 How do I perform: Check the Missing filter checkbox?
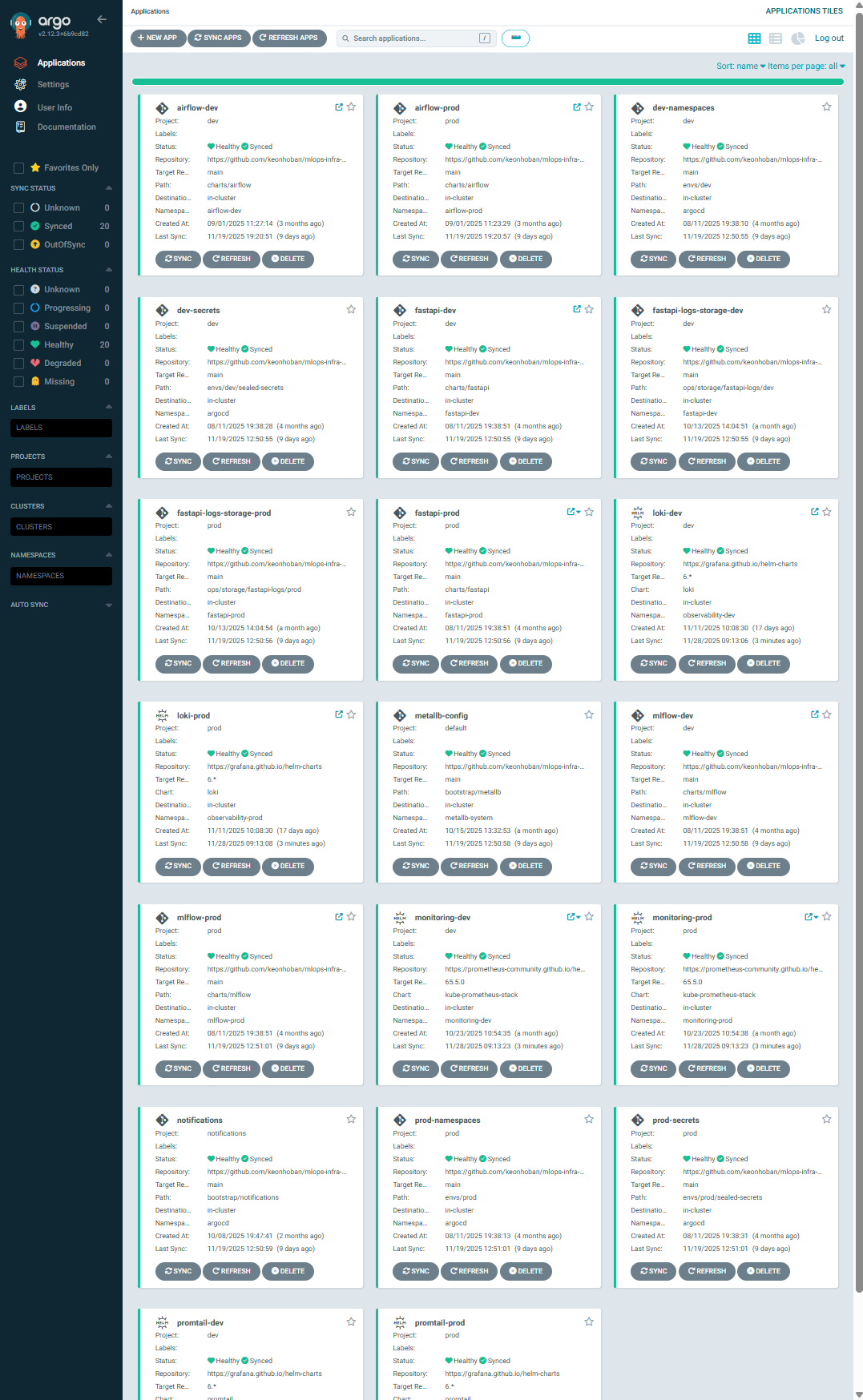pos(18,382)
